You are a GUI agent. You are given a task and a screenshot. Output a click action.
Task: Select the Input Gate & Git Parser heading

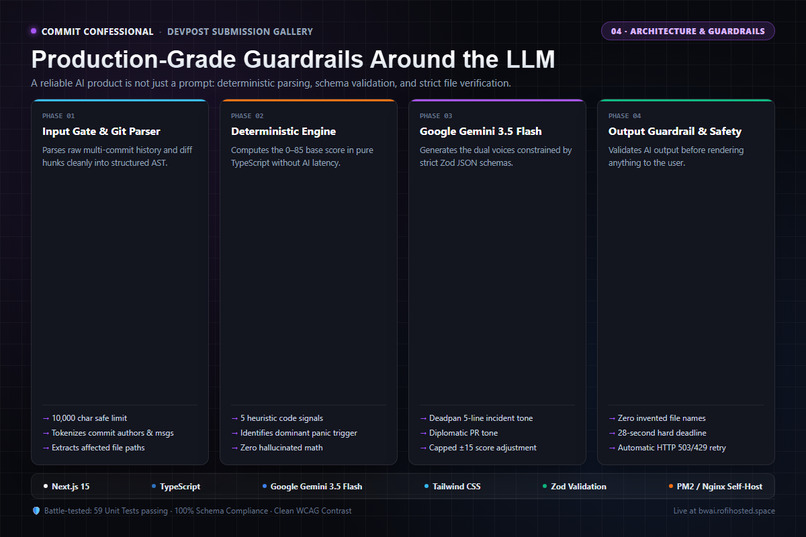pyautogui.click(x=101, y=131)
